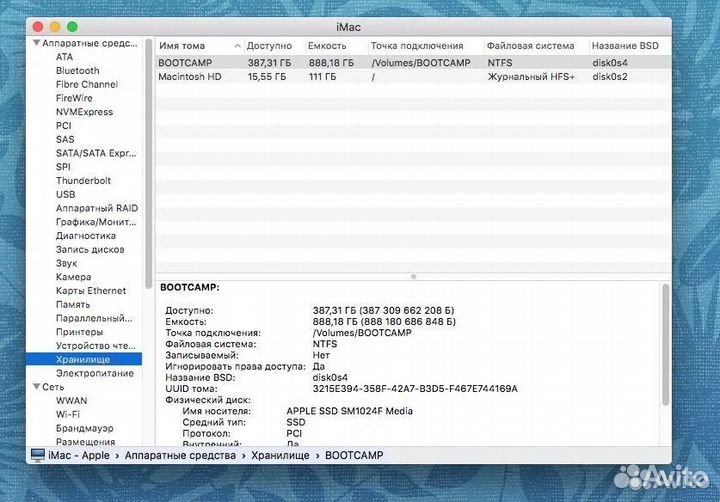Select USB in the sidebar
The image size is (720, 502).
pos(65,195)
